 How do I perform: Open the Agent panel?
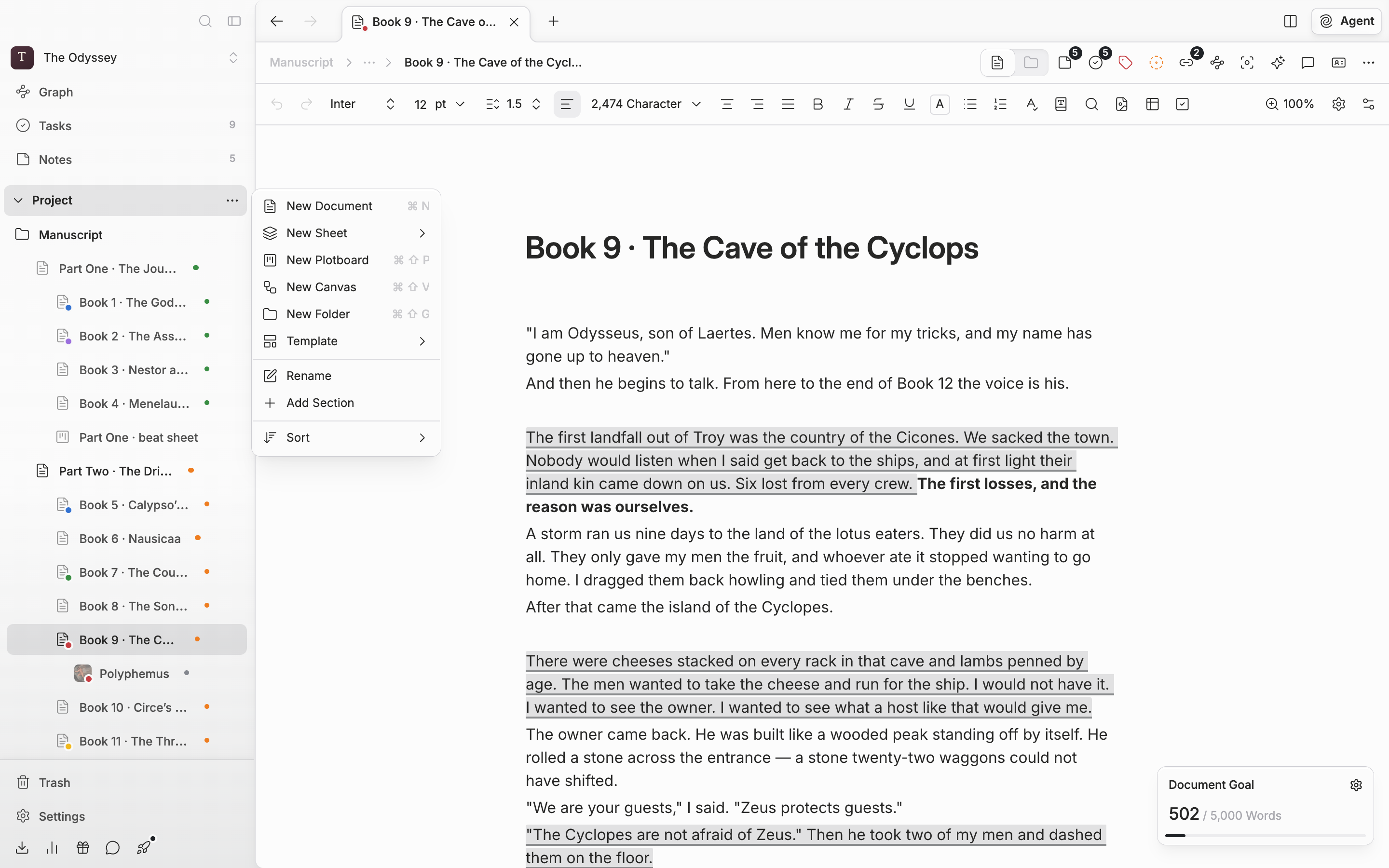tap(1347, 21)
